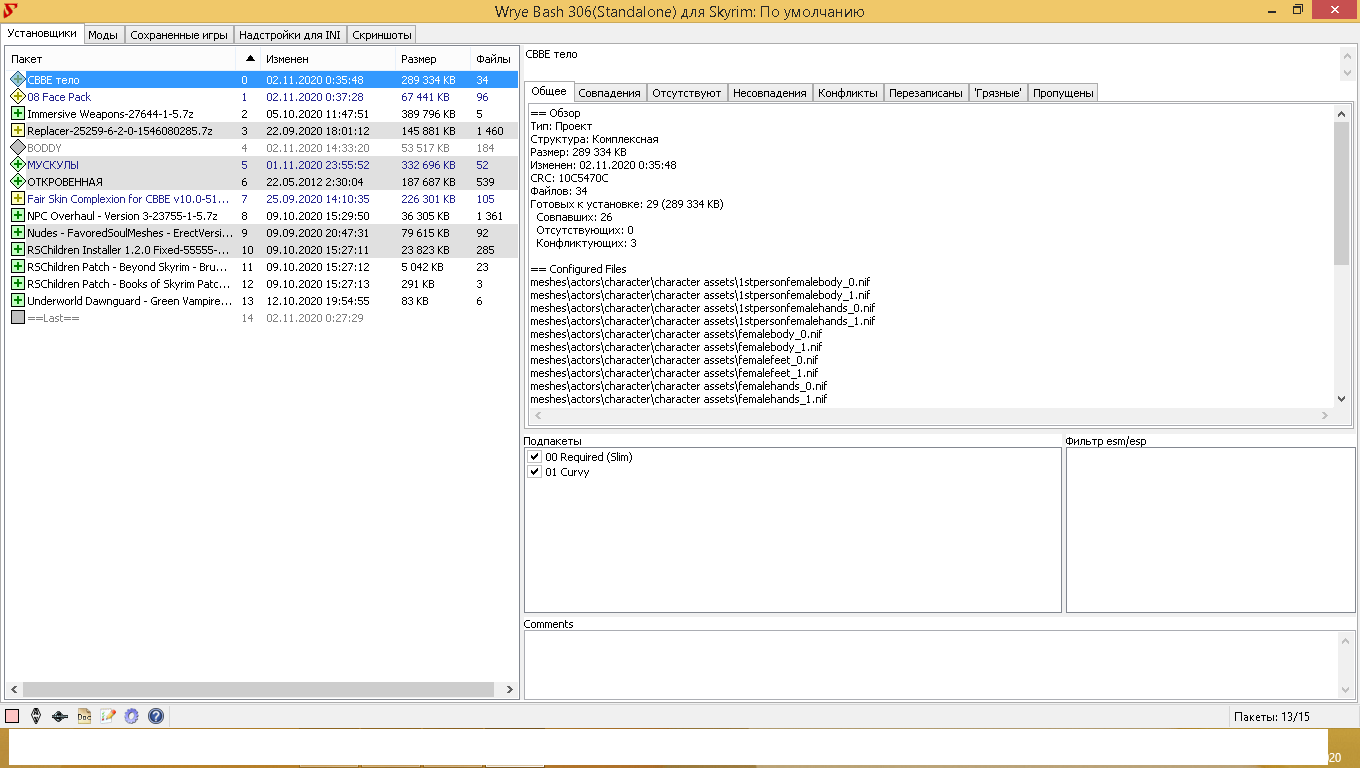The height and width of the screenshot is (768, 1360).
Task: Open settings via the gear icon
Action: point(131,716)
